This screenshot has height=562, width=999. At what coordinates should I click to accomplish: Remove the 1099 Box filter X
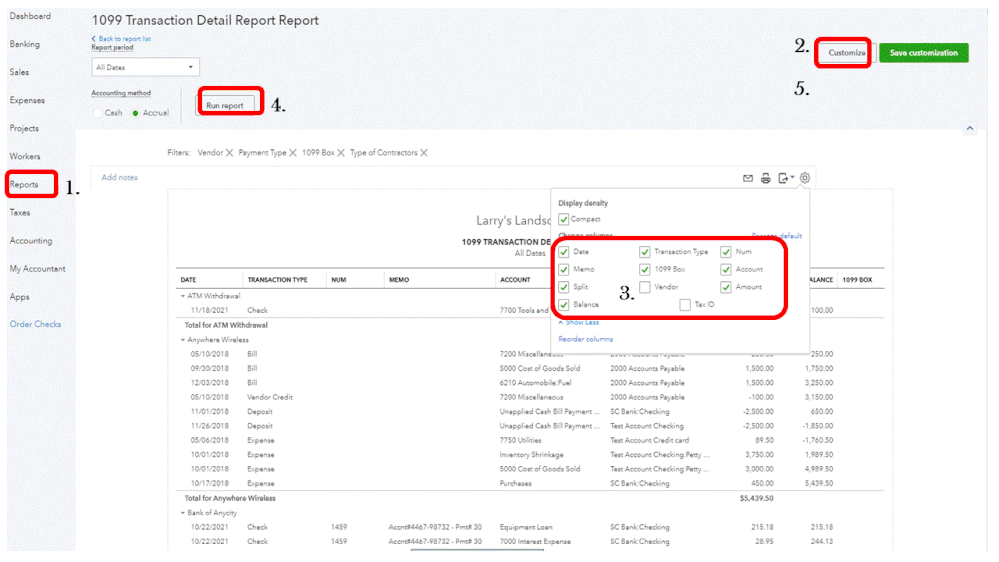(x=341, y=153)
